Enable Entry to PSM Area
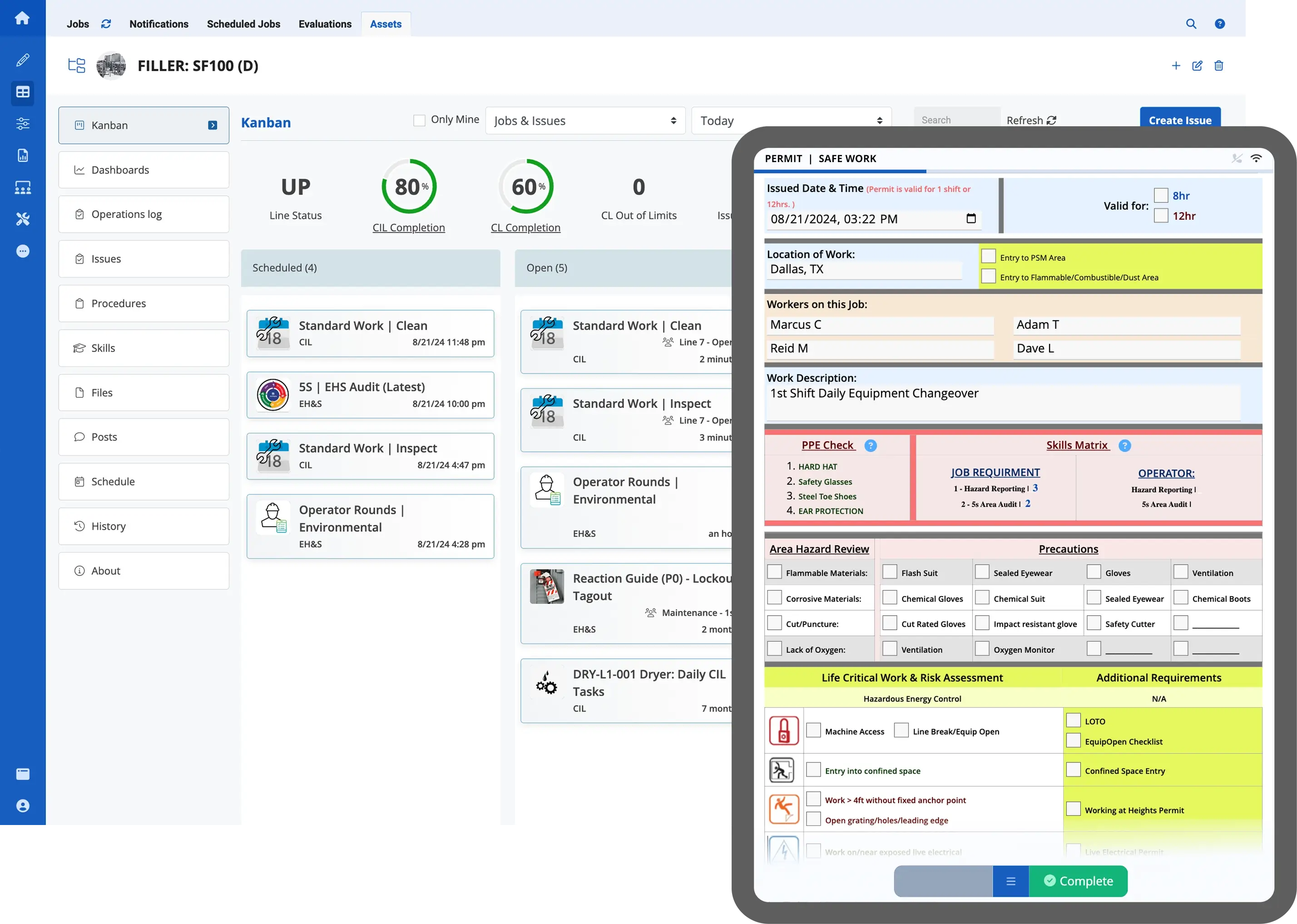The image size is (1297, 924). [989, 257]
